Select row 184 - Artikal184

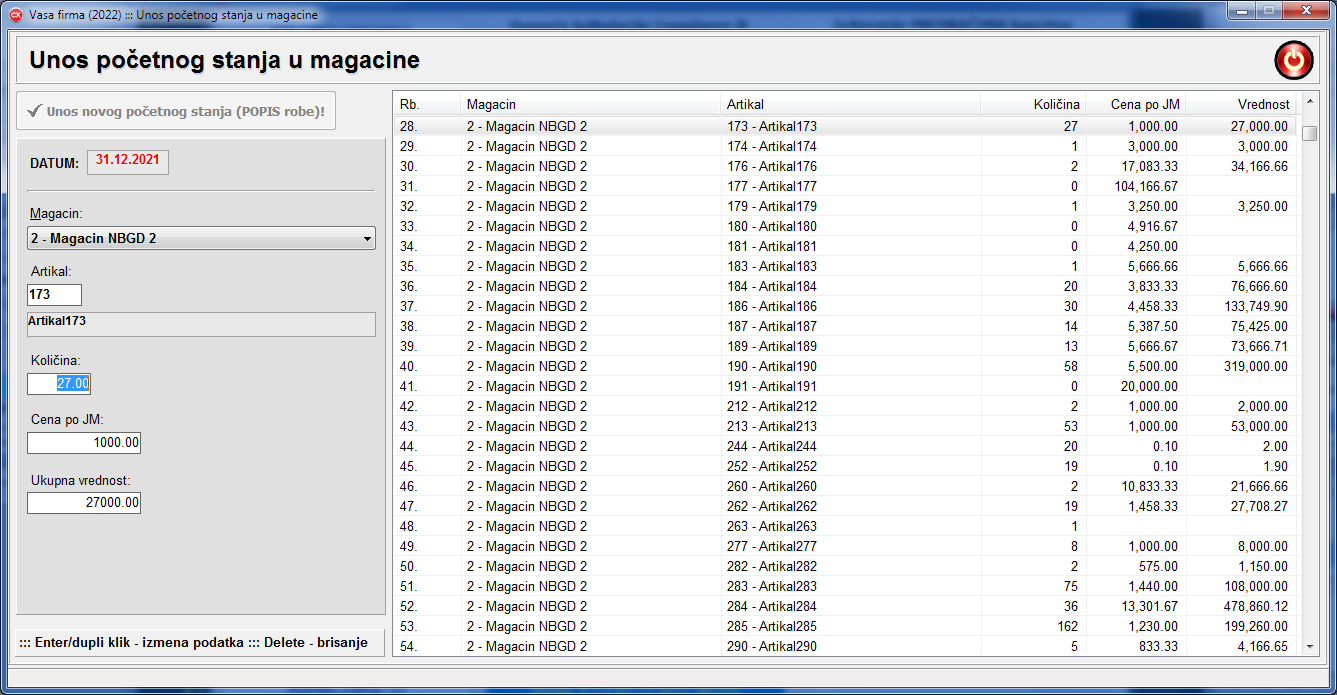click(845, 286)
